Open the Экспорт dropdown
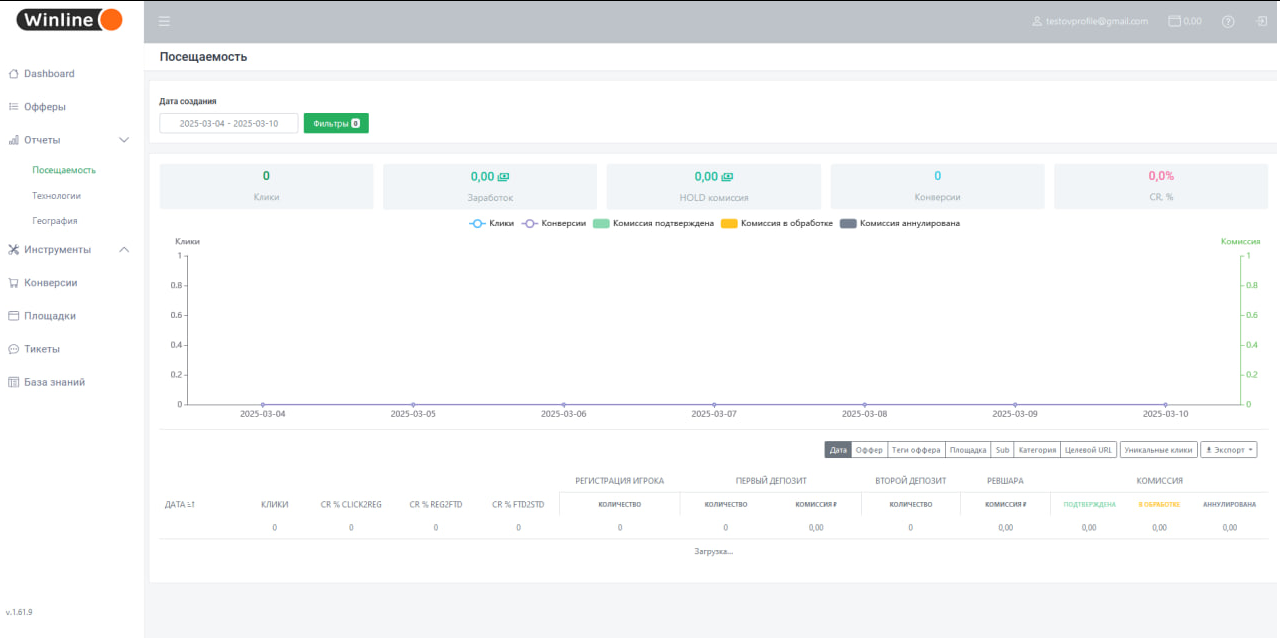Image resolution: width=1280 pixels, height=638 pixels. (1228, 450)
